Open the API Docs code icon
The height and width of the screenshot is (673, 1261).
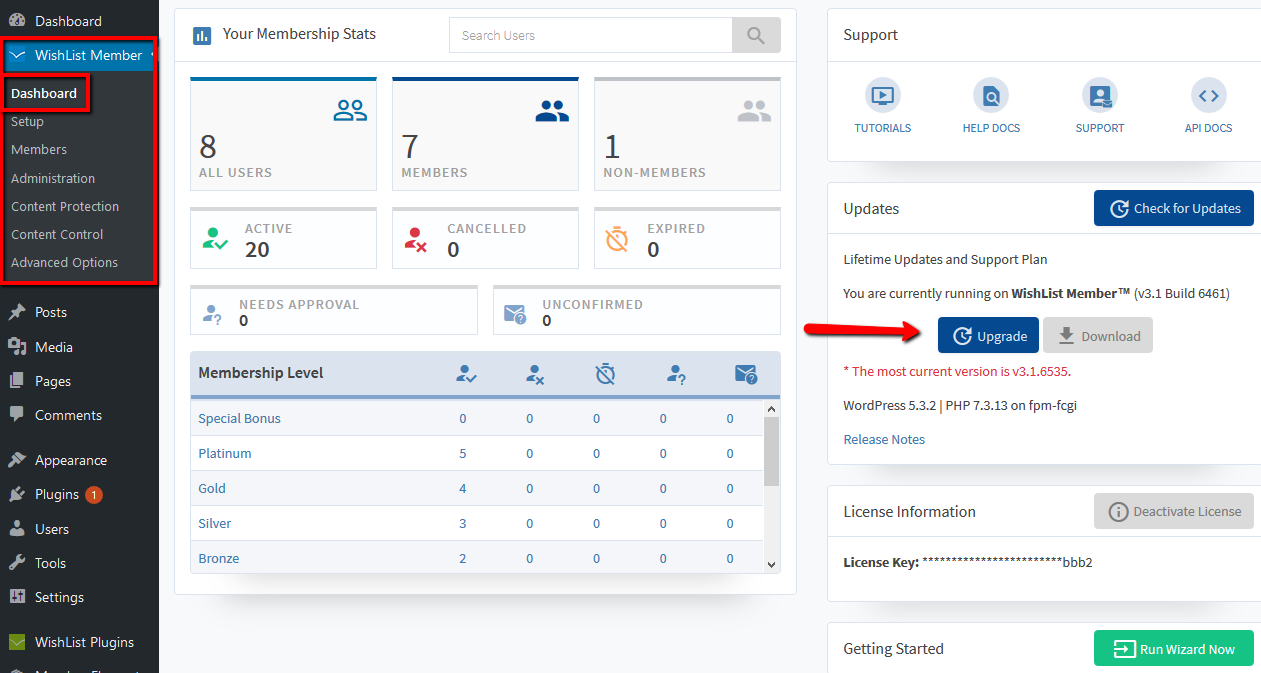coord(1208,96)
